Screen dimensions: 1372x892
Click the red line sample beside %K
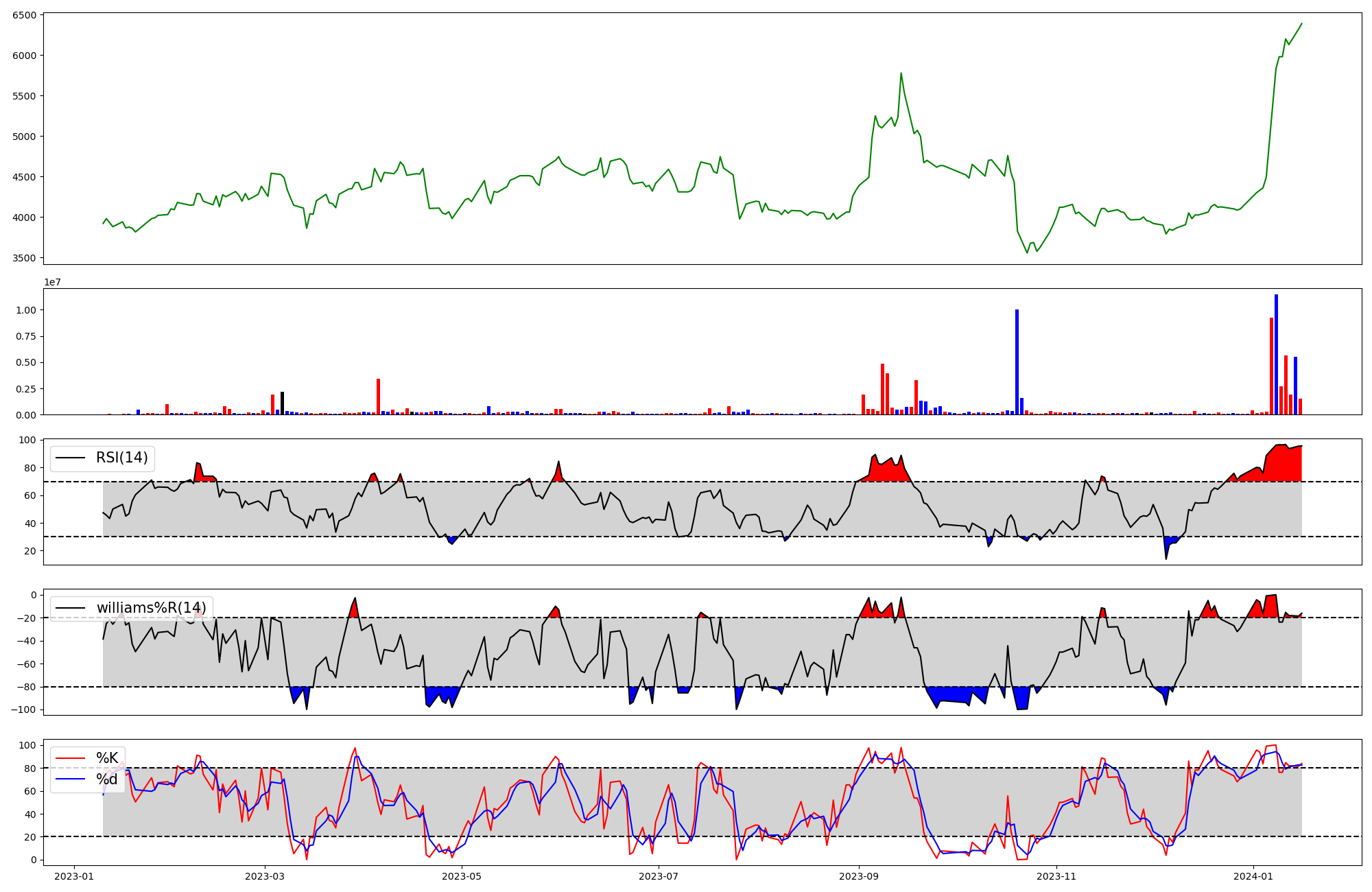71,758
